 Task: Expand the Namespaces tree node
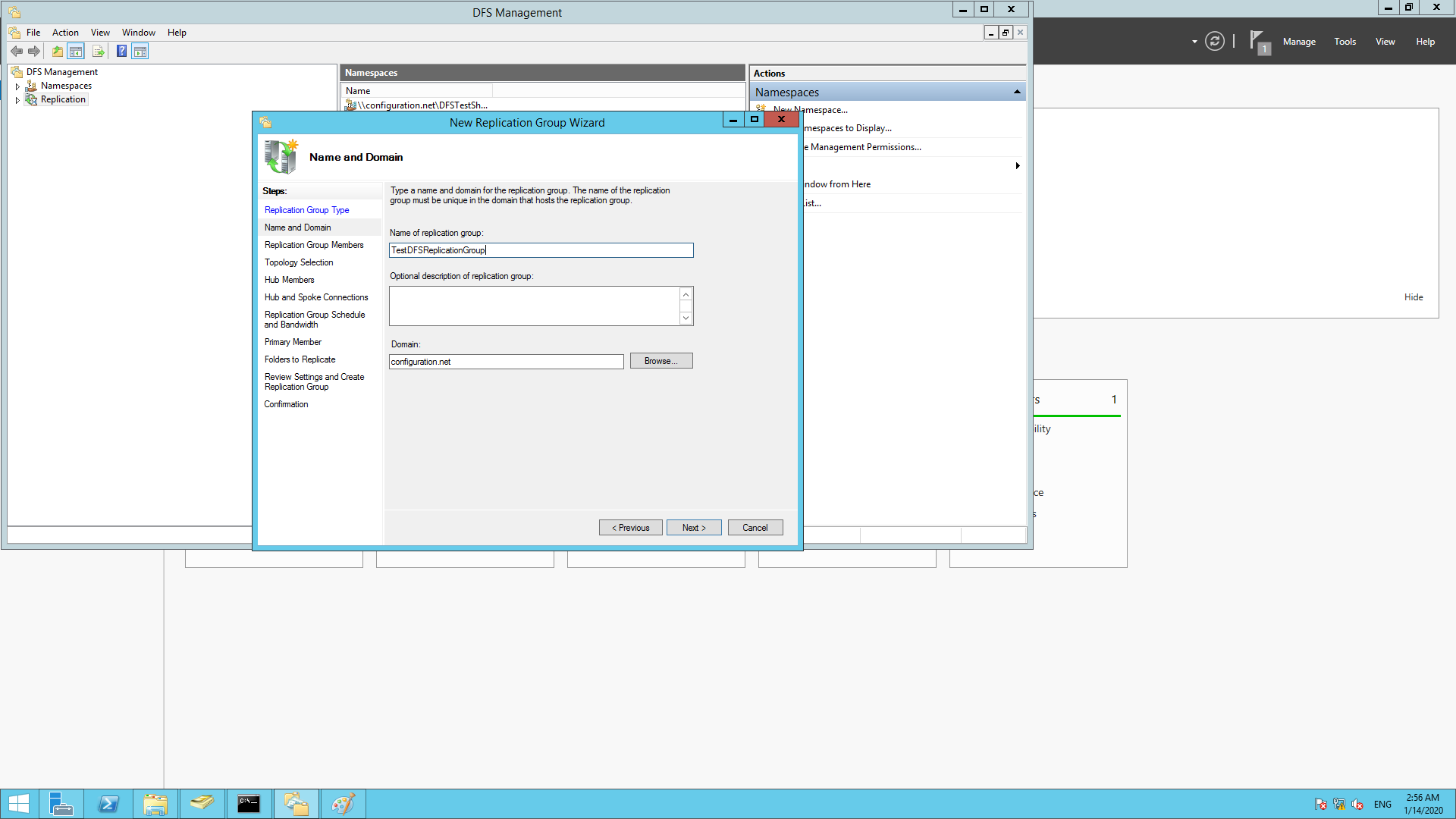click(x=17, y=86)
